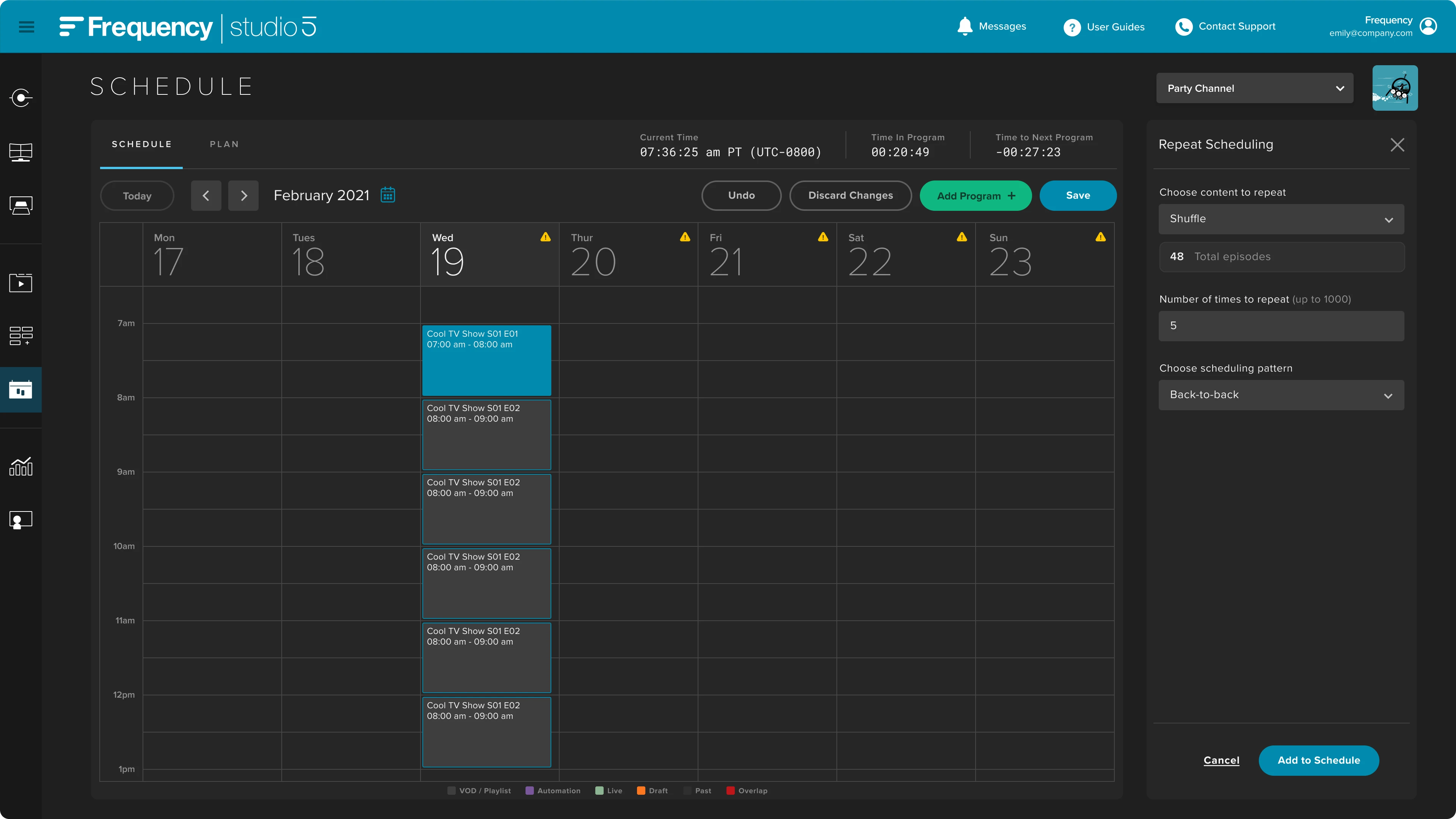Expand the Back-to-back scheduling pattern dropdown
Screen dimensions: 1456x819
tap(1281, 395)
